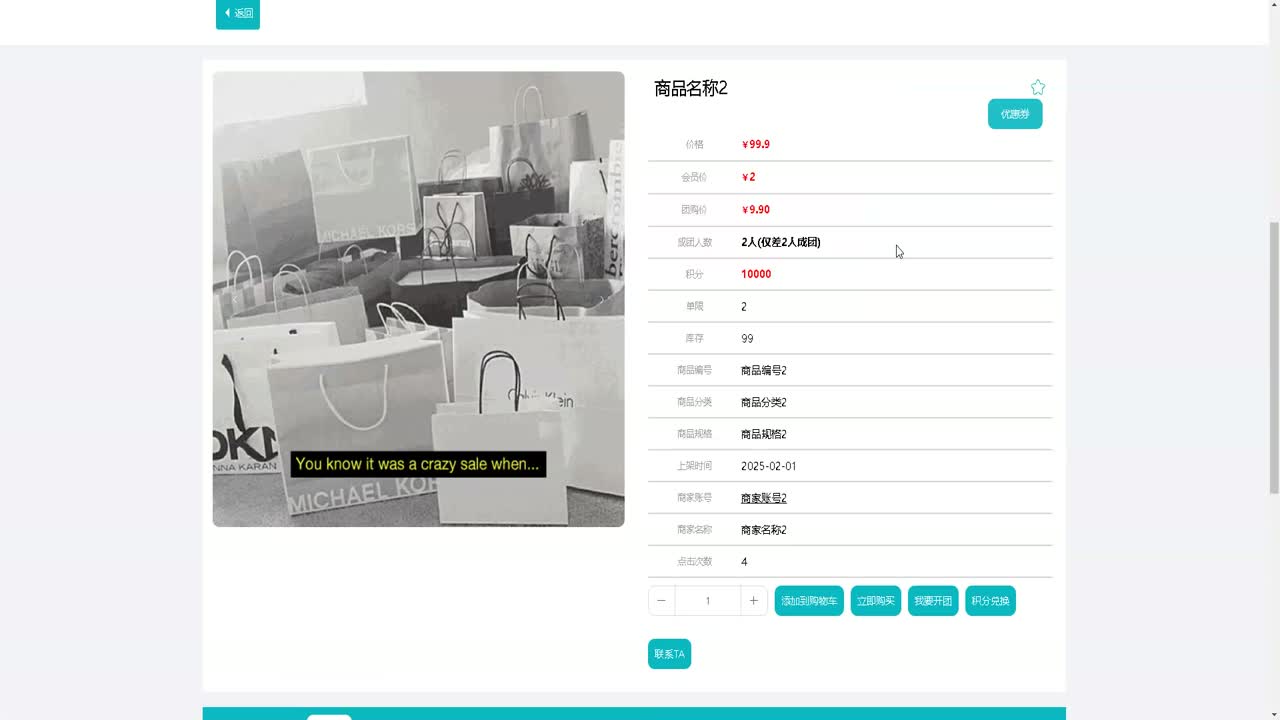This screenshot has height=720, width=1280.
Task: Click the 点击次数 row label
Action: click(694, 562)
